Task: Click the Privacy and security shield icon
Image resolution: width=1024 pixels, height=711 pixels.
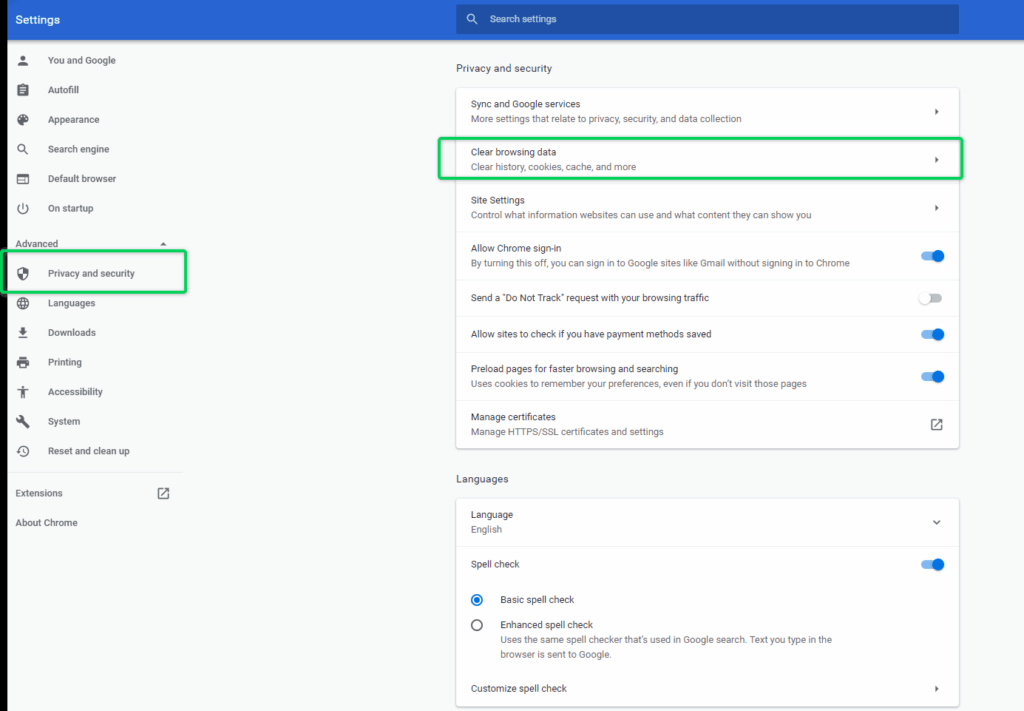Action: [23, 274]
